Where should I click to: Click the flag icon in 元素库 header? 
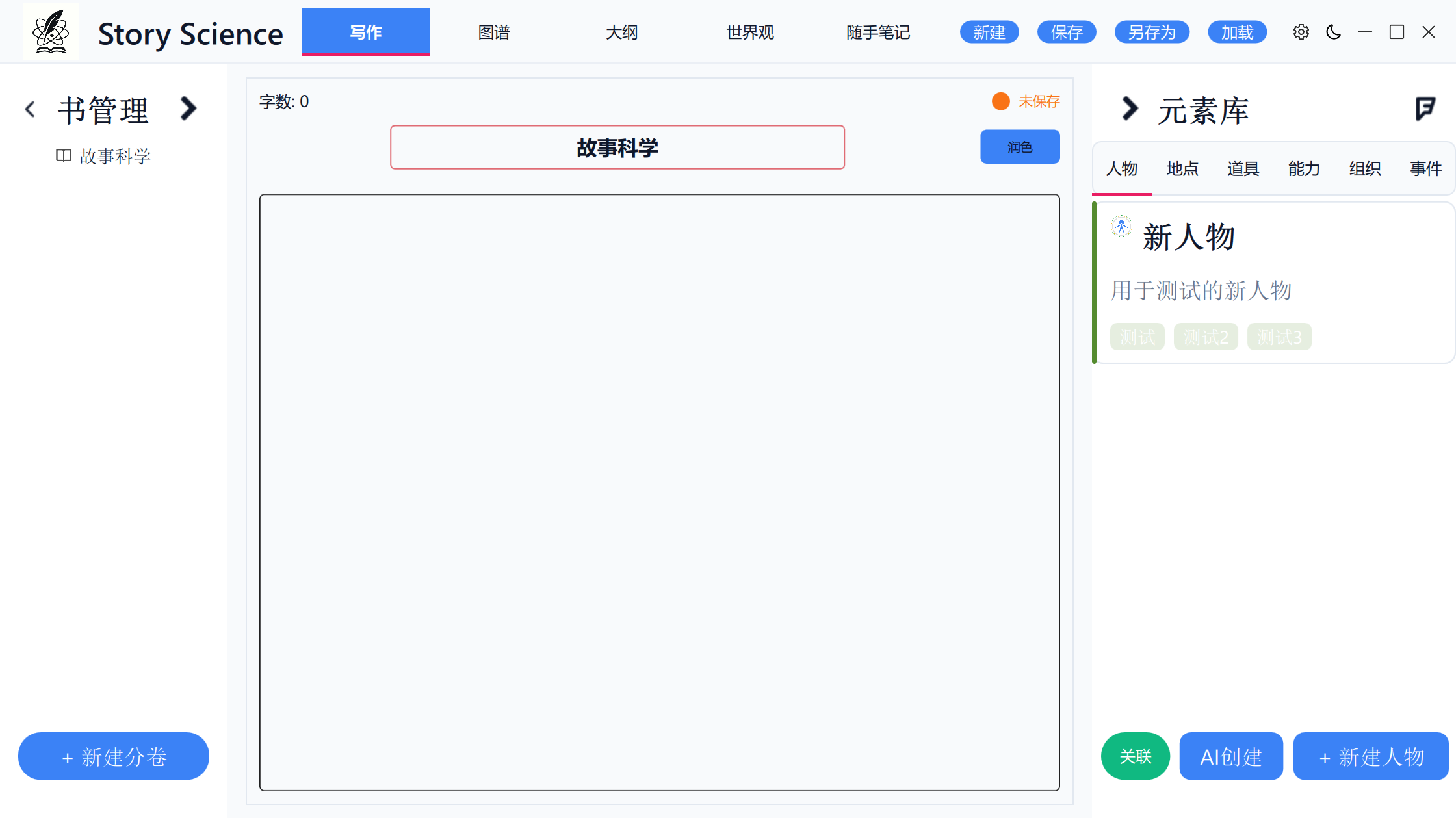point(1425,109)
